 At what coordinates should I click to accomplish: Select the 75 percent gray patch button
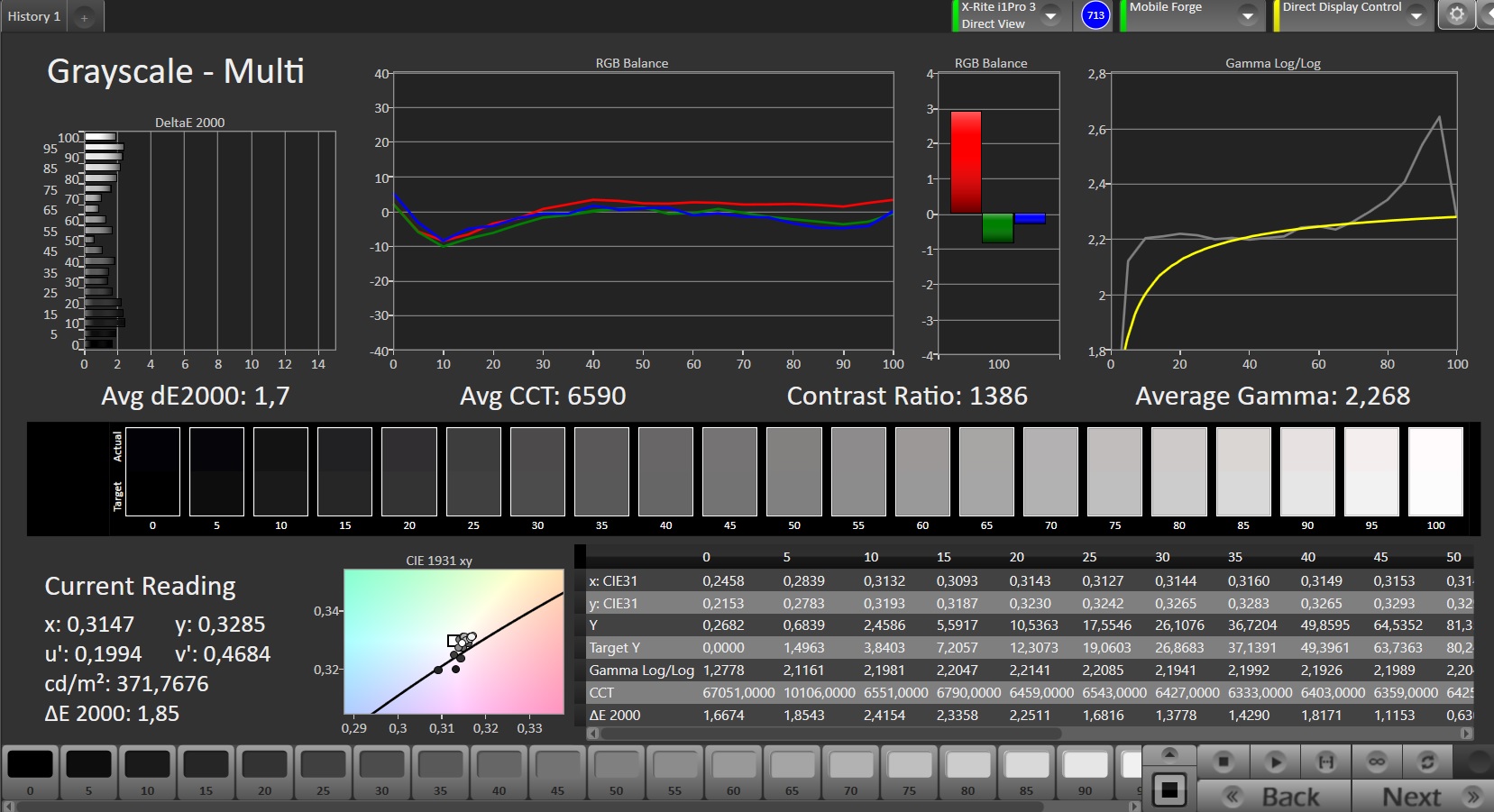909,772
